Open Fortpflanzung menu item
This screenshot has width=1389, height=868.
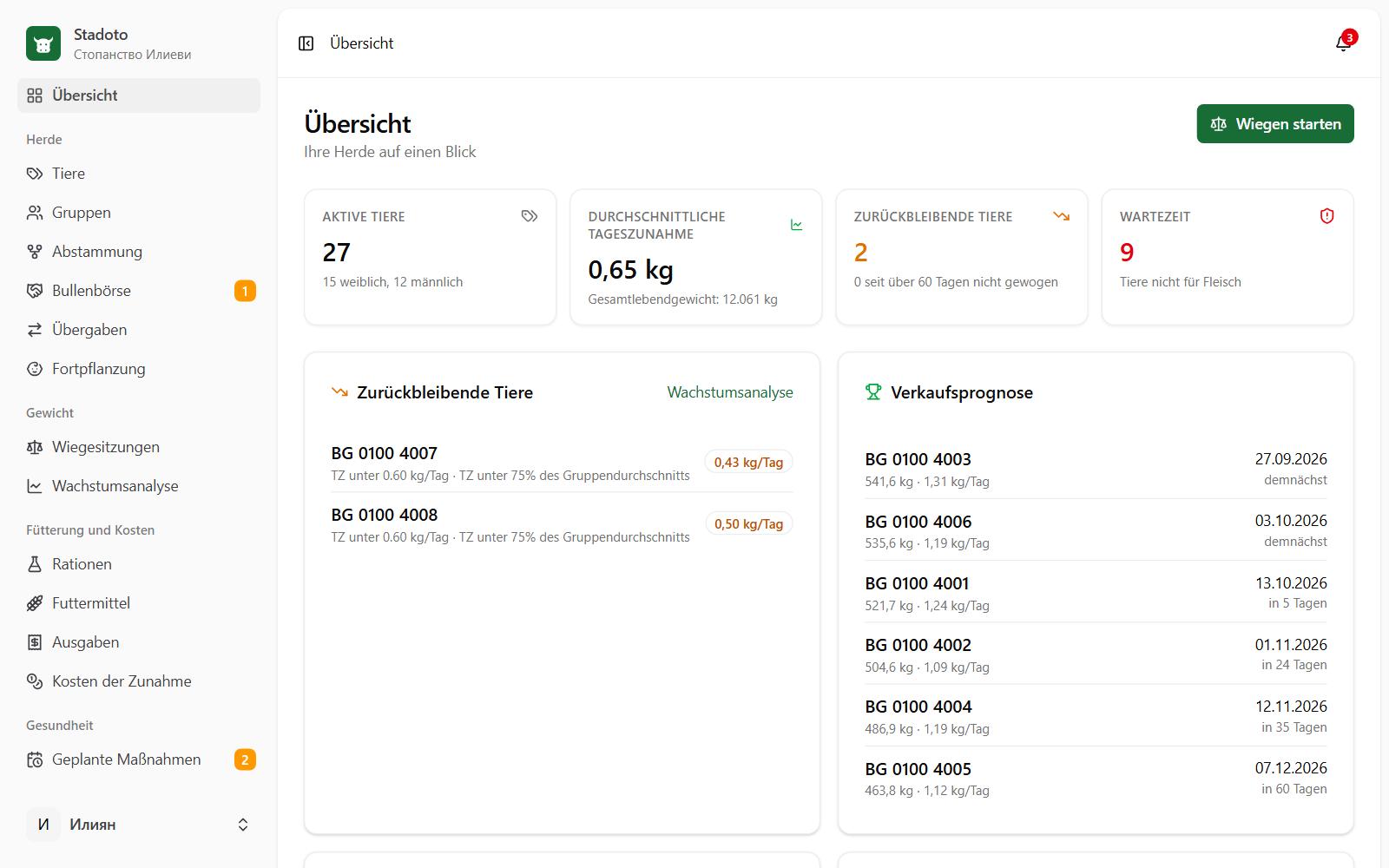coord(139,369)
